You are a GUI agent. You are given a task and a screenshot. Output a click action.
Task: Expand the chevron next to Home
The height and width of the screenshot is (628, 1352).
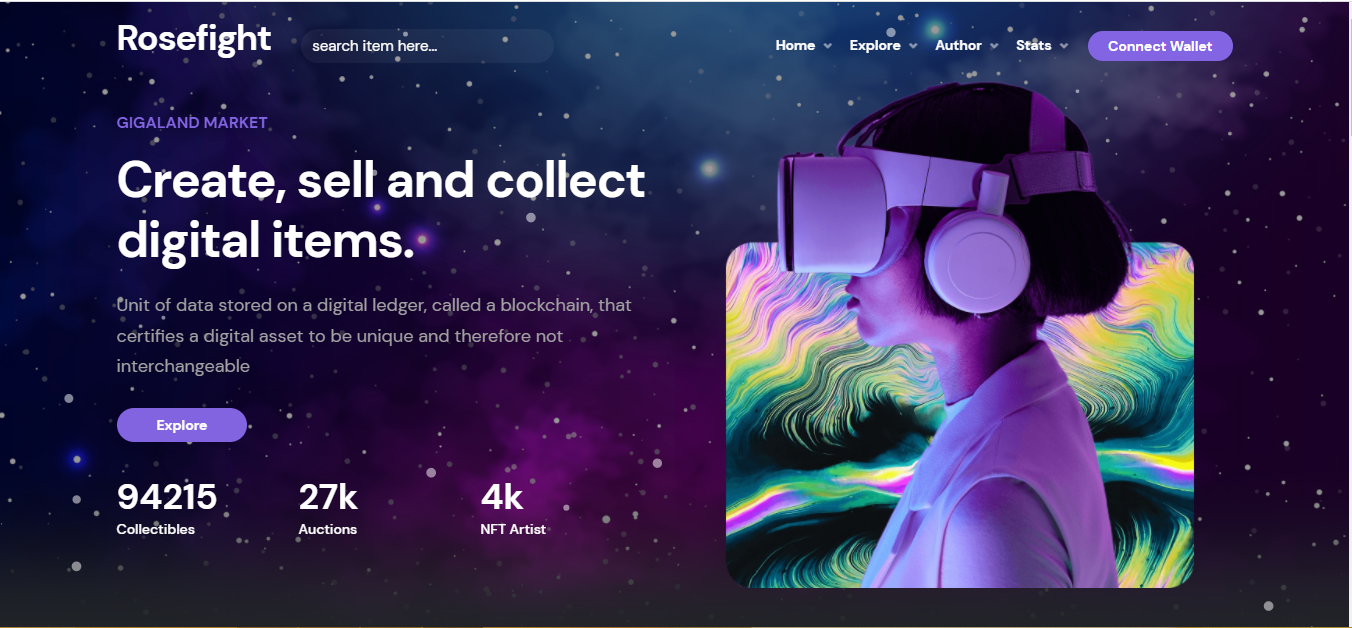(x=828, y=46)
